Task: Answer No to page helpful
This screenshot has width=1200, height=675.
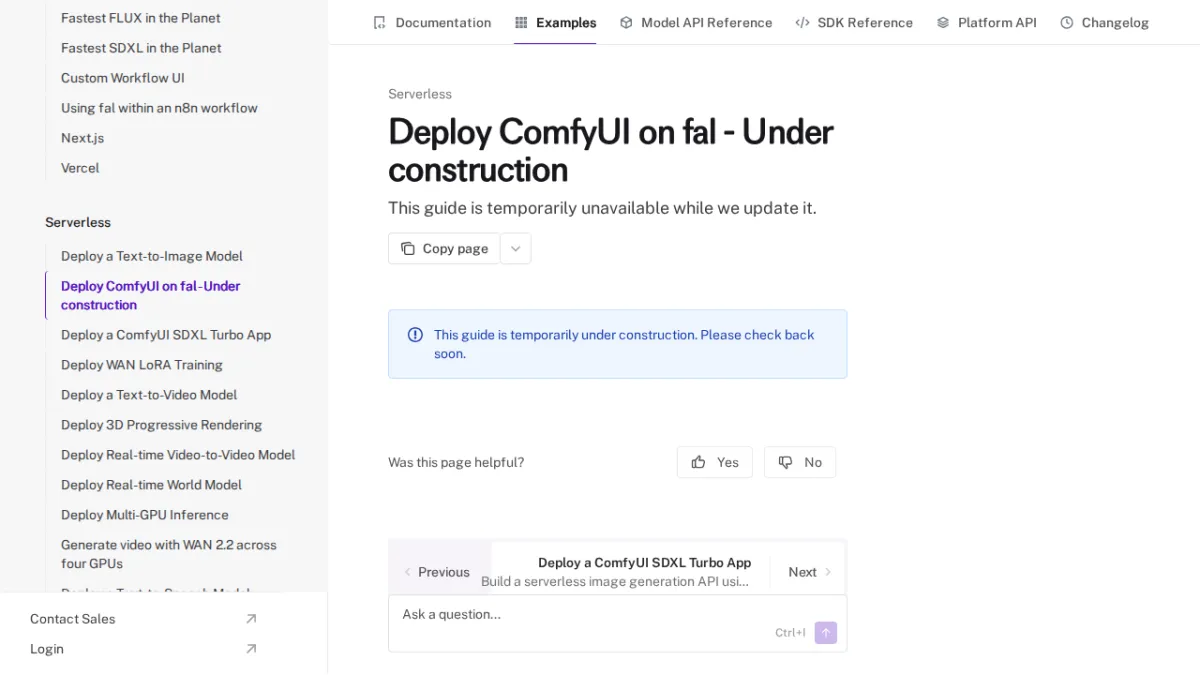Action: [800, 462]
